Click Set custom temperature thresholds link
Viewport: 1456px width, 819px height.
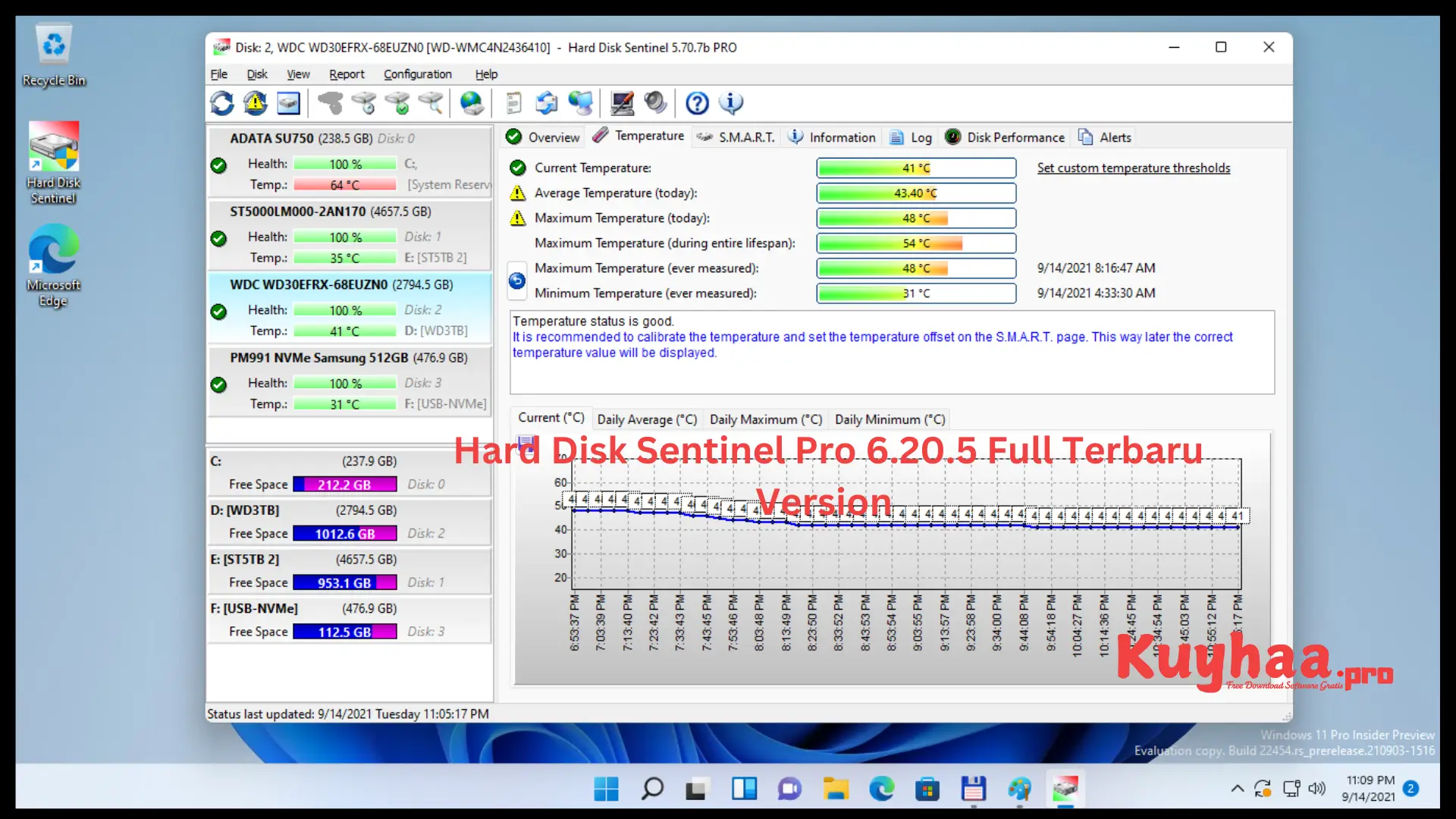pyautogui.click(x=1133, y=167)
